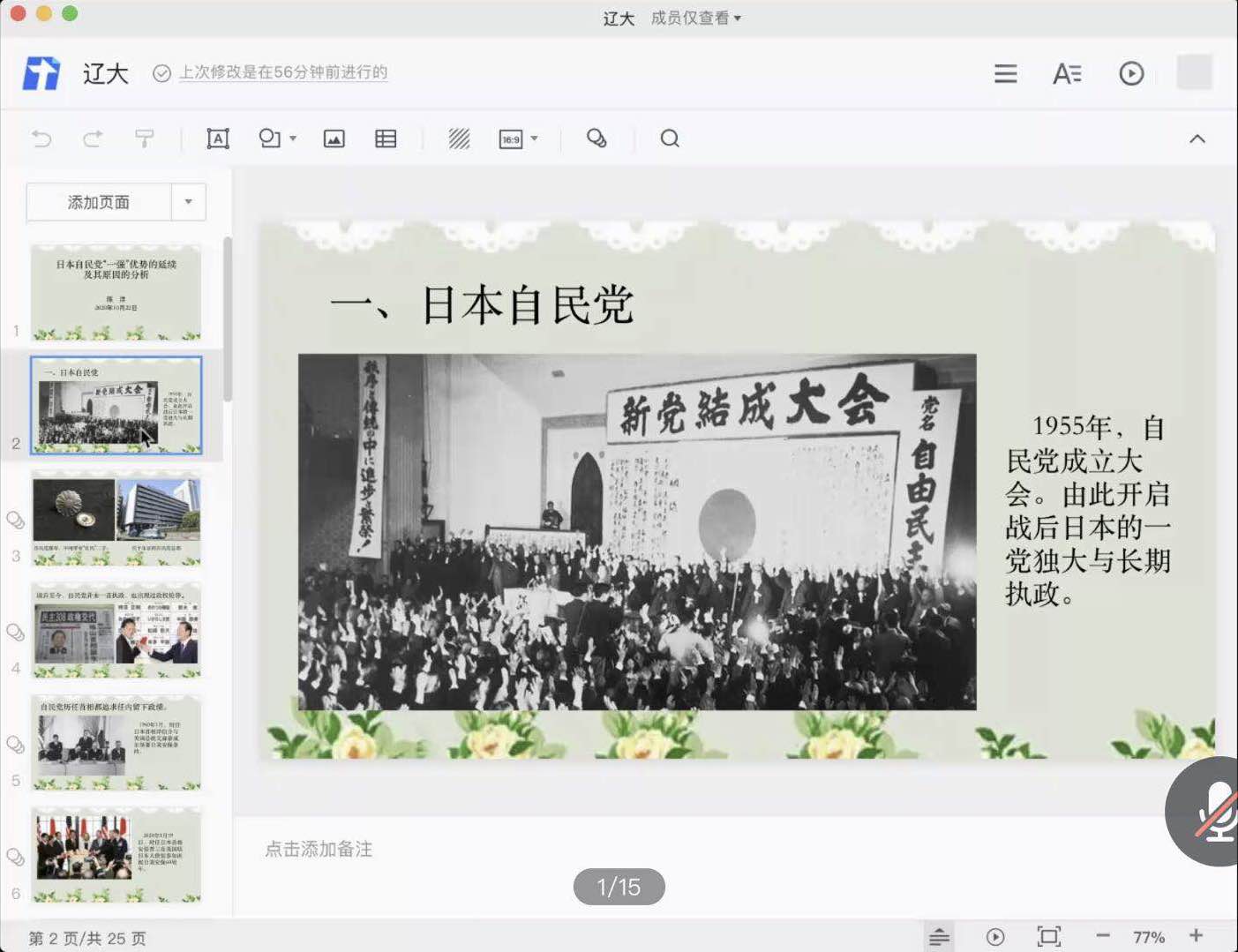Click the 16:9 slide ratio icon

(511, 139)
